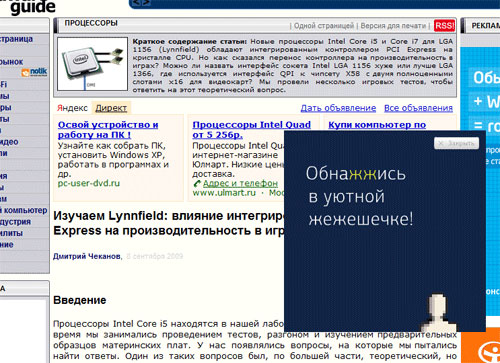Open the Купи компьютер по ad link
The image size is (500, 363).
(377, 125)
